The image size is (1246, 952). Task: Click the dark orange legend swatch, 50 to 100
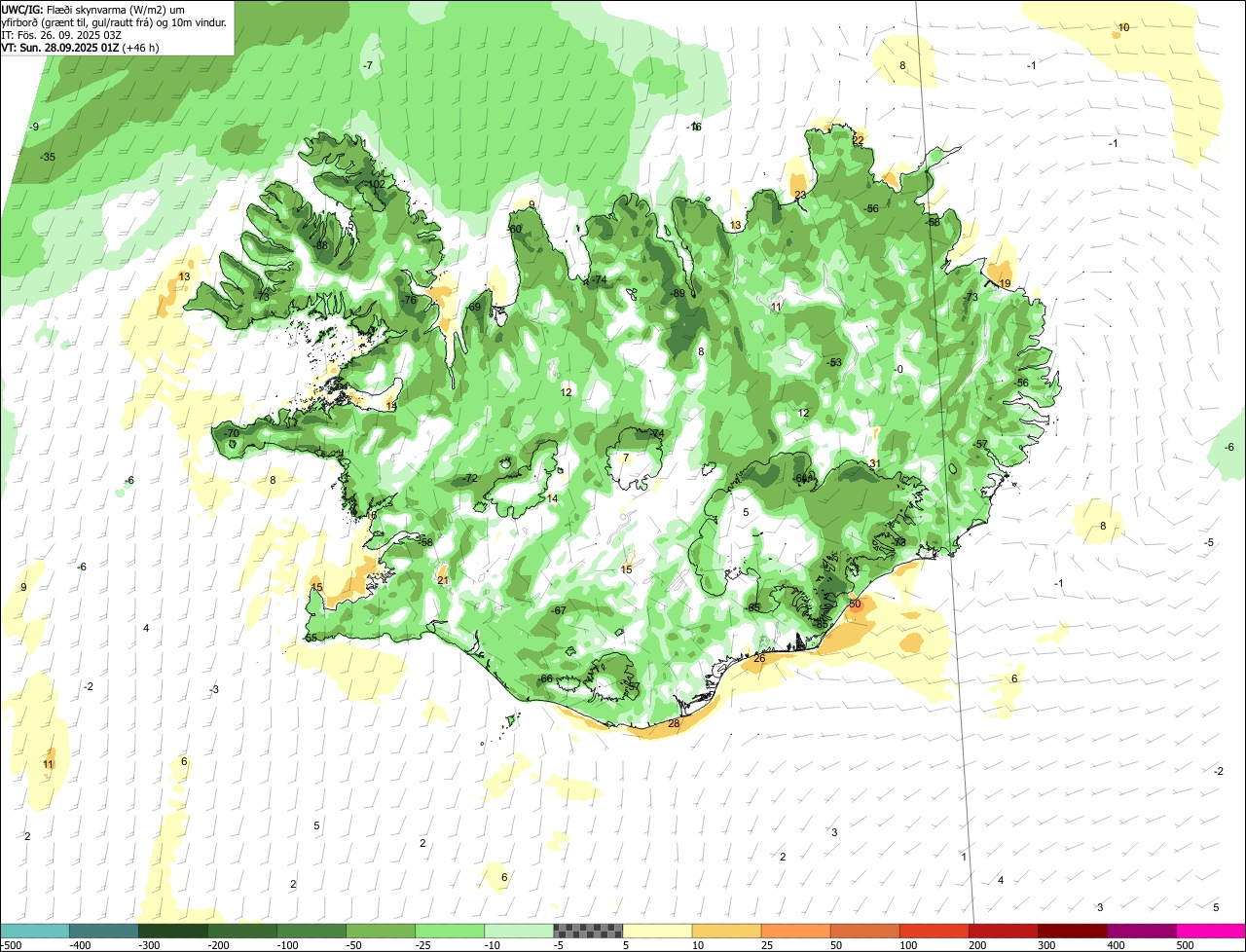(x=864, y=931)
